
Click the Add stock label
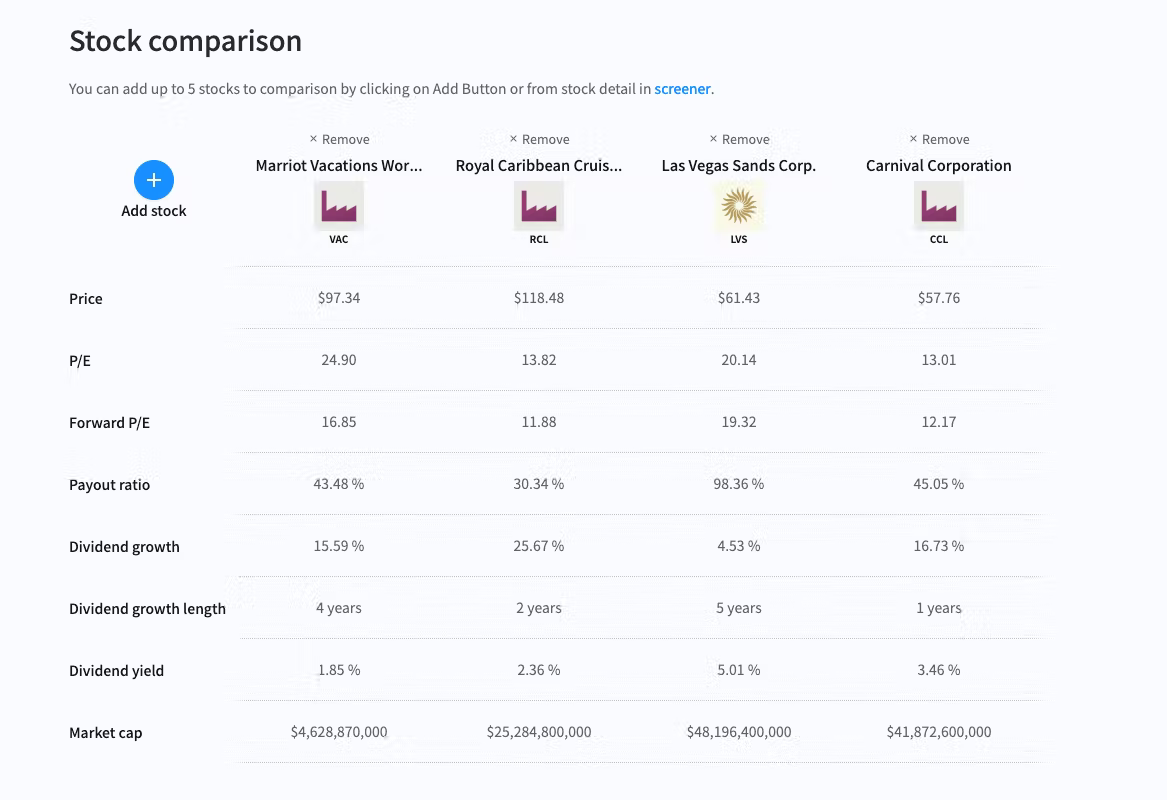coord(154,211)
